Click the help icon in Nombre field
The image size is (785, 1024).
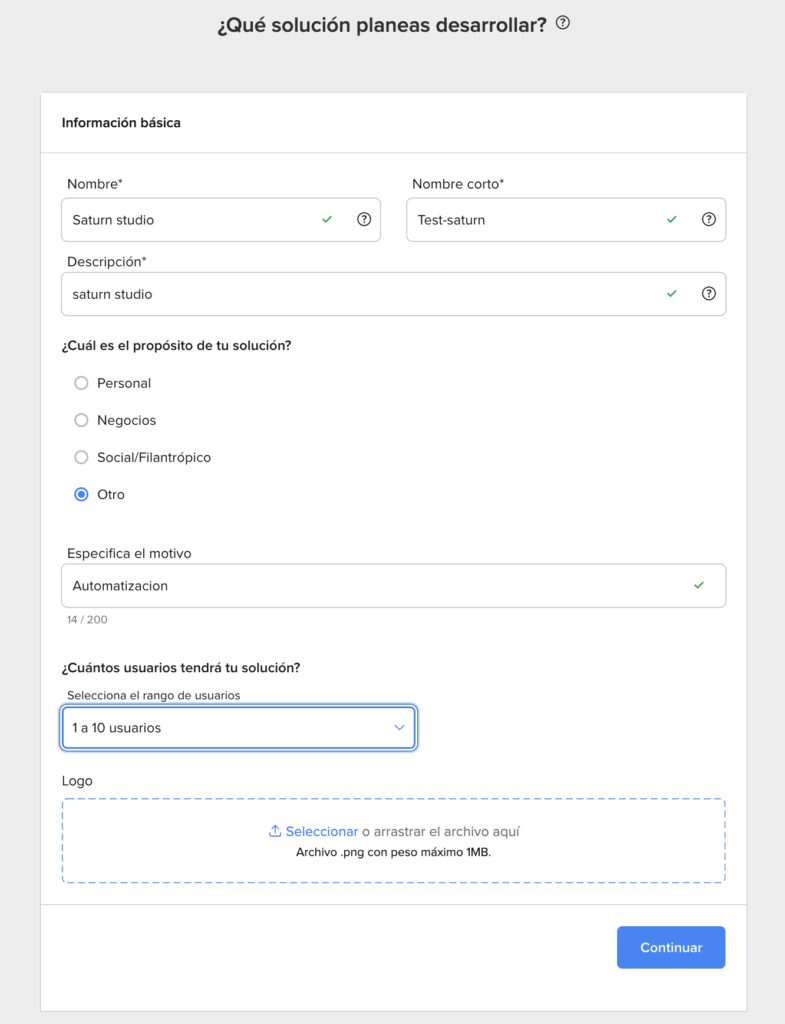(x=364, y=220)
